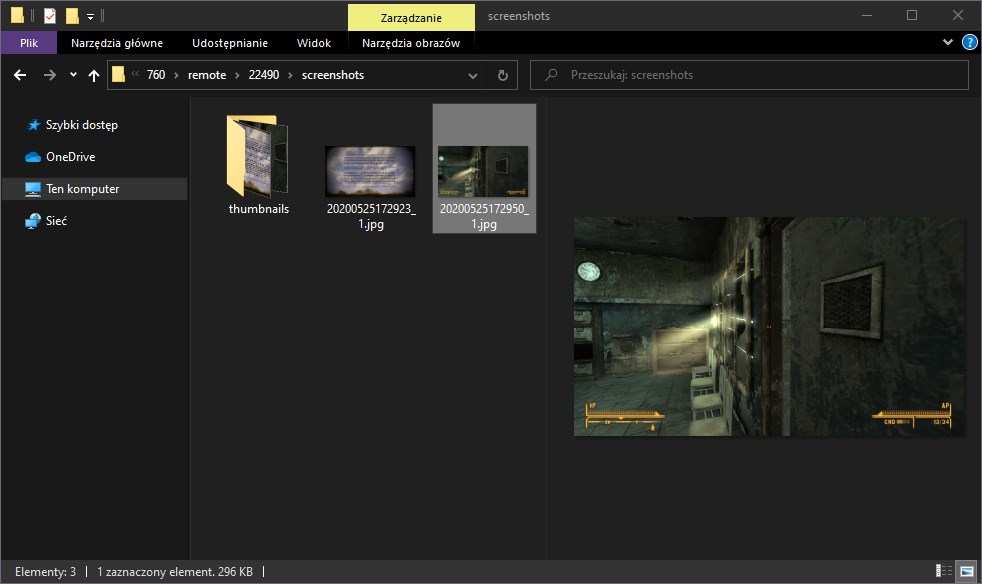982x584 pixels.
Task: Click the Ten komputer monitor icon
Action: tap(33, 189)
